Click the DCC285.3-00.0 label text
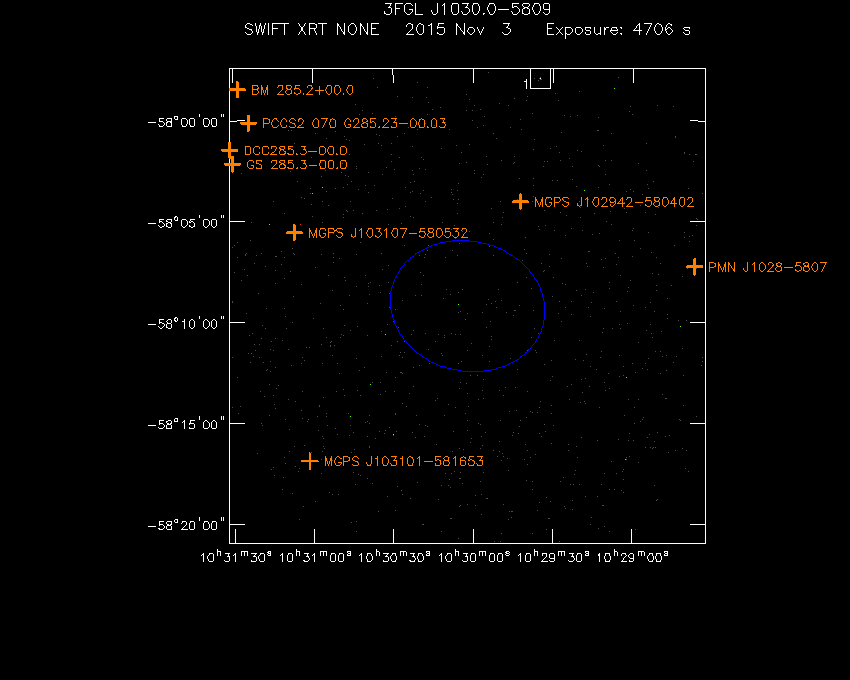 (295, 151)
